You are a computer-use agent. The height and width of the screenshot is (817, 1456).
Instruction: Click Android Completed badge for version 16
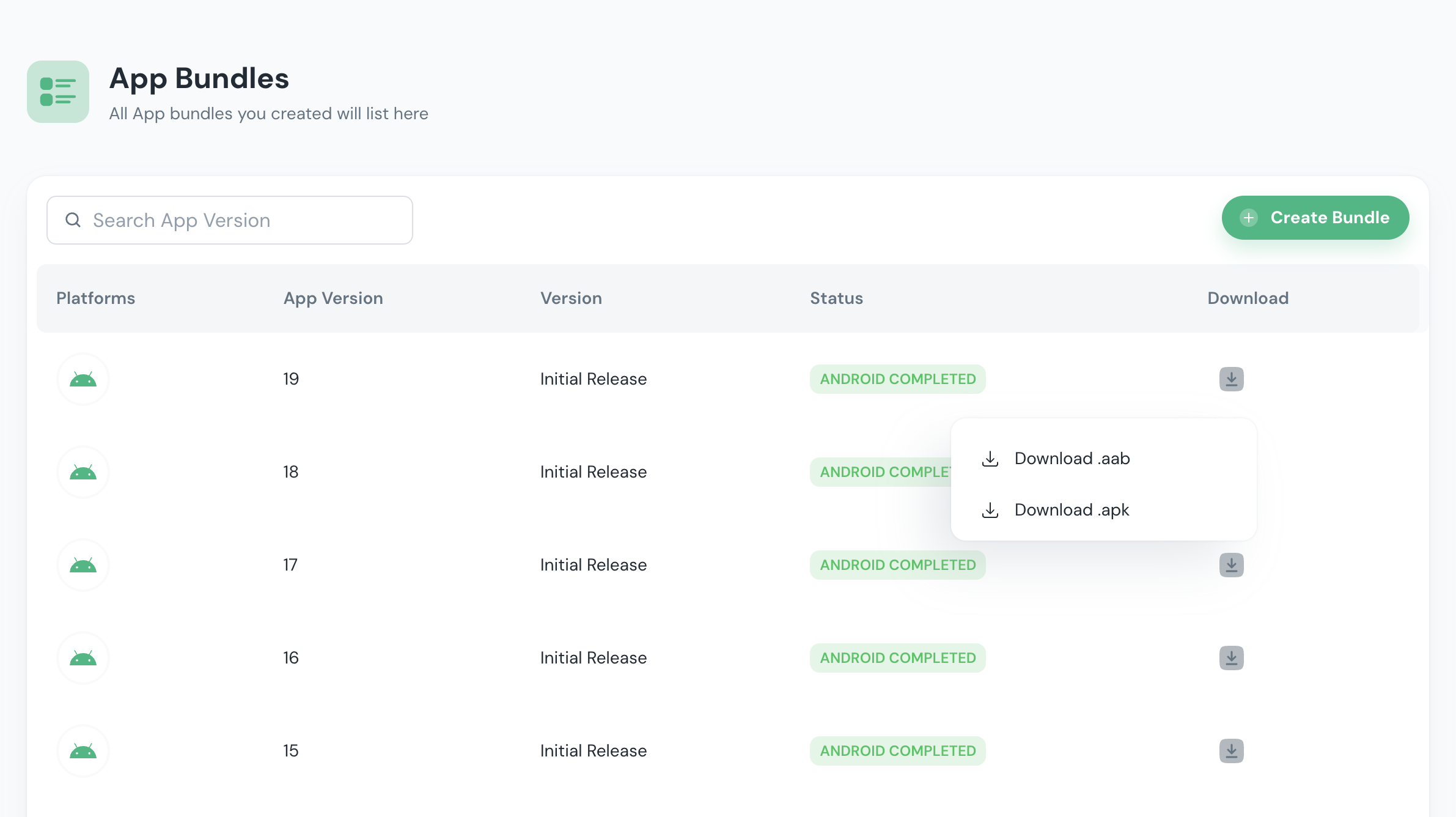point(897,658)
